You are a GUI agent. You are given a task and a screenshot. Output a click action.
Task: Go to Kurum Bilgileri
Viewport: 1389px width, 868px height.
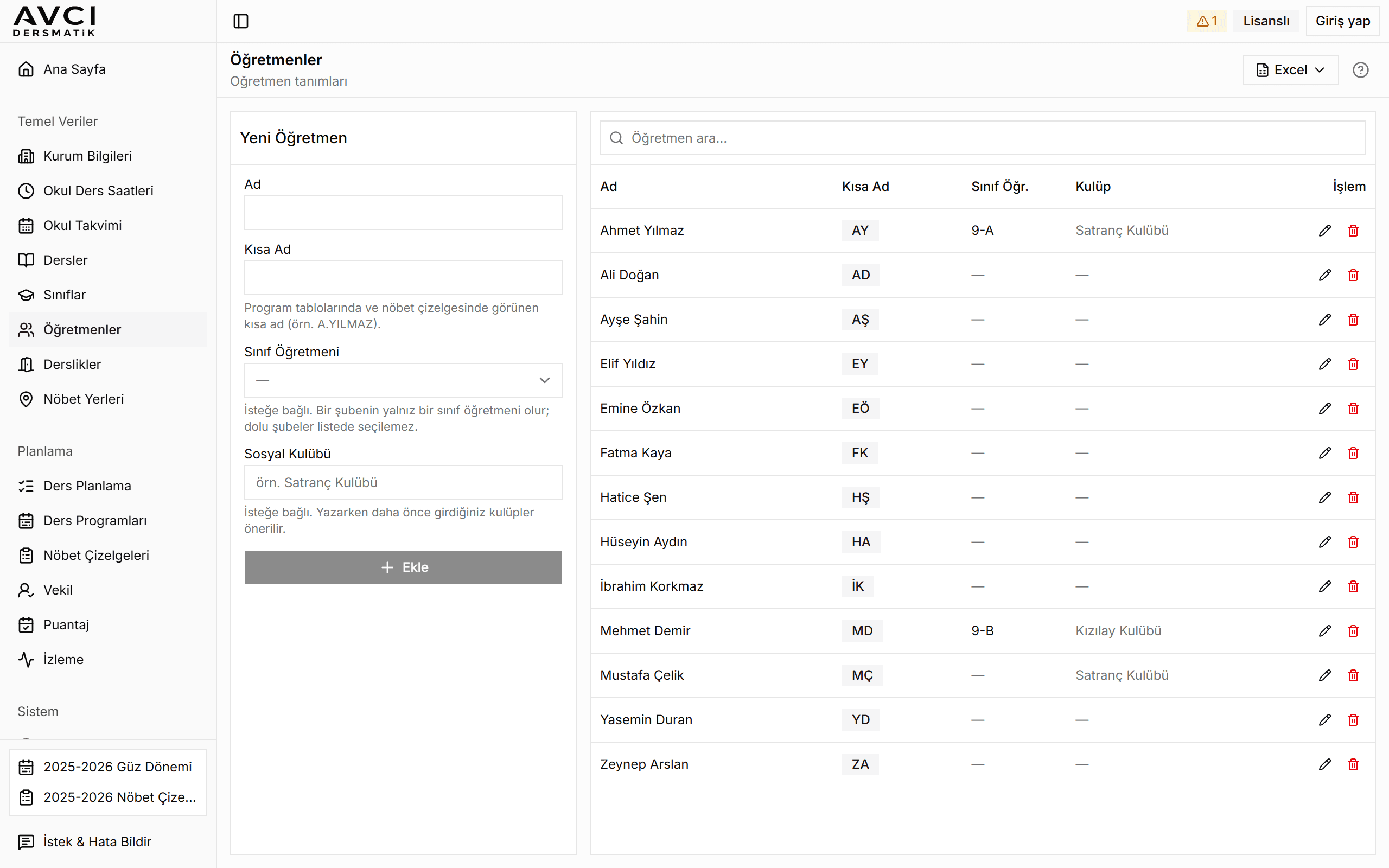pos(108,156)
